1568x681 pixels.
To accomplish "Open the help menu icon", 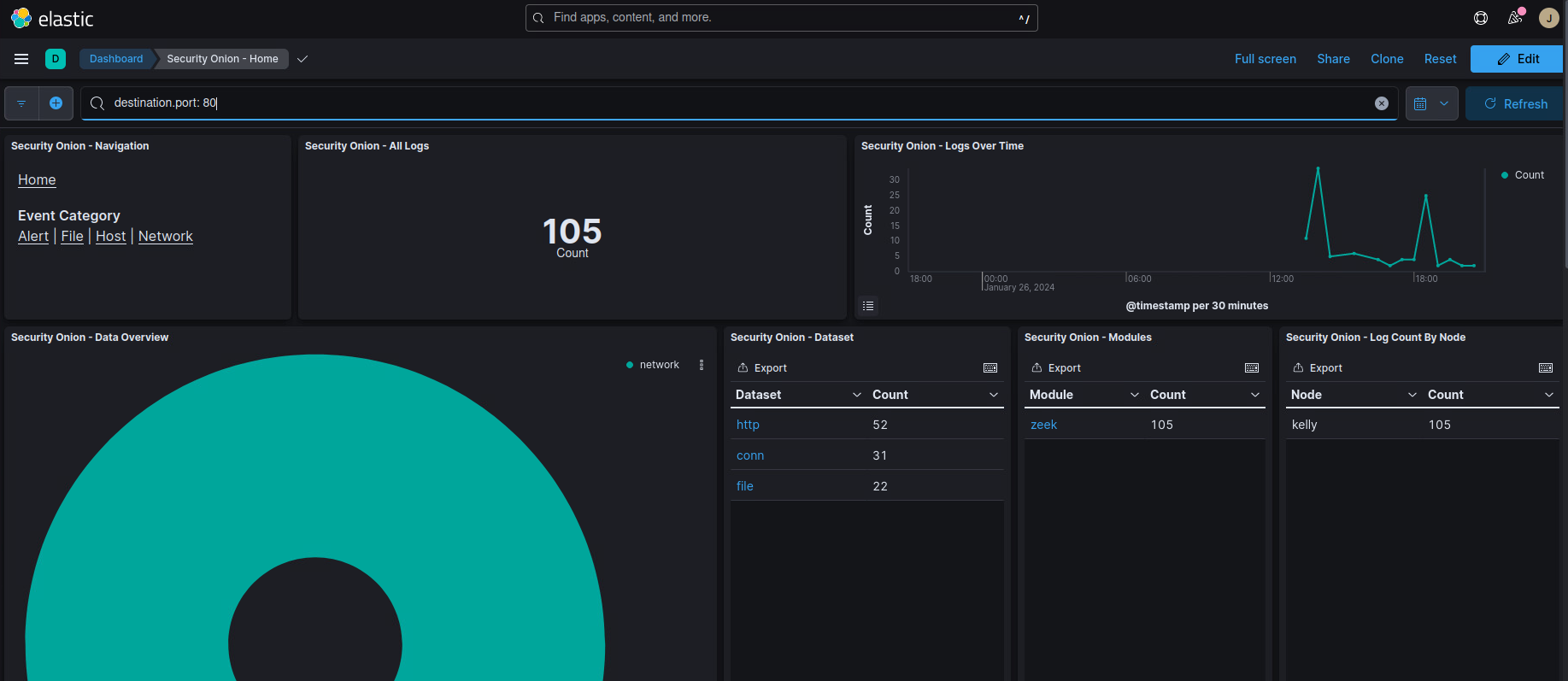I will [x=1481, y=18].
